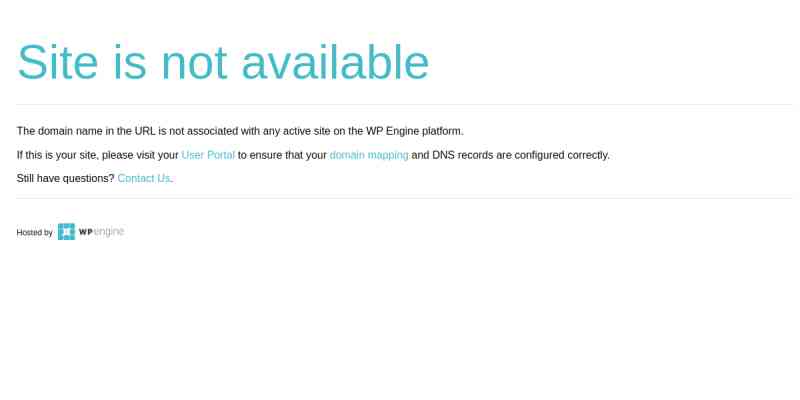The height and width of the screenshot is (400, 800).
Task: Click the horizontal divider above 'Hosted by'
Action: (x=404, y=198)
